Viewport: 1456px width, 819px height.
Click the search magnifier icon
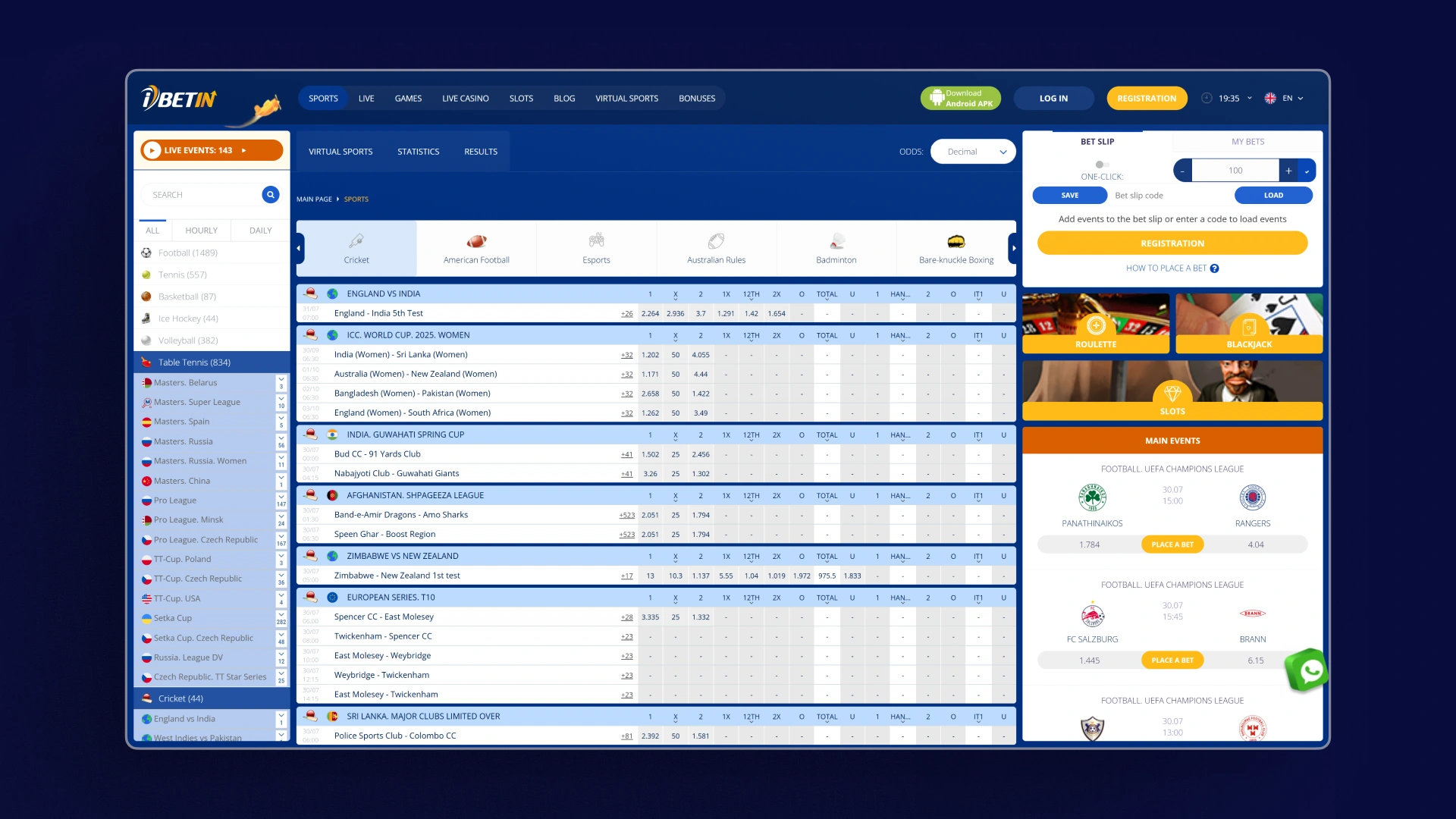pyautogui.click(x=271, y=195)
